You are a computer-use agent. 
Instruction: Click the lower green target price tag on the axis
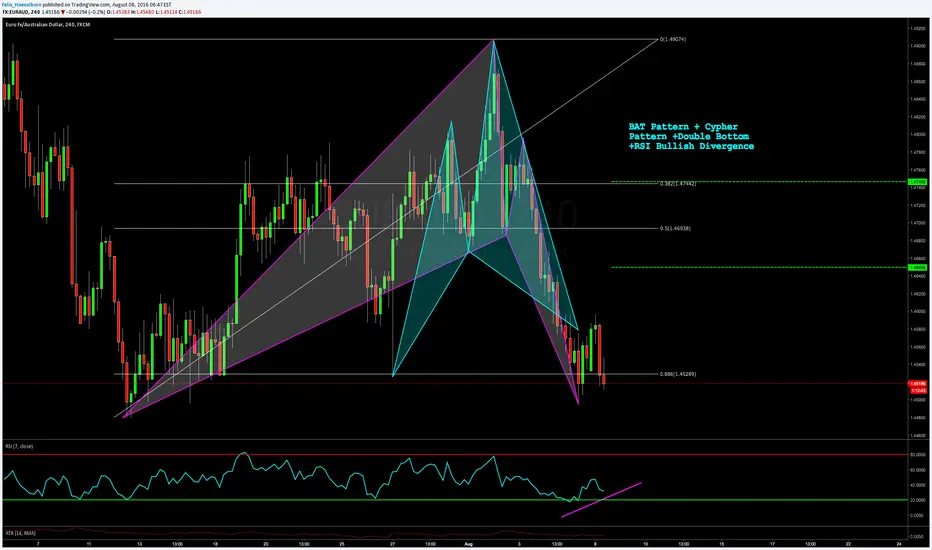coord(918,268)
